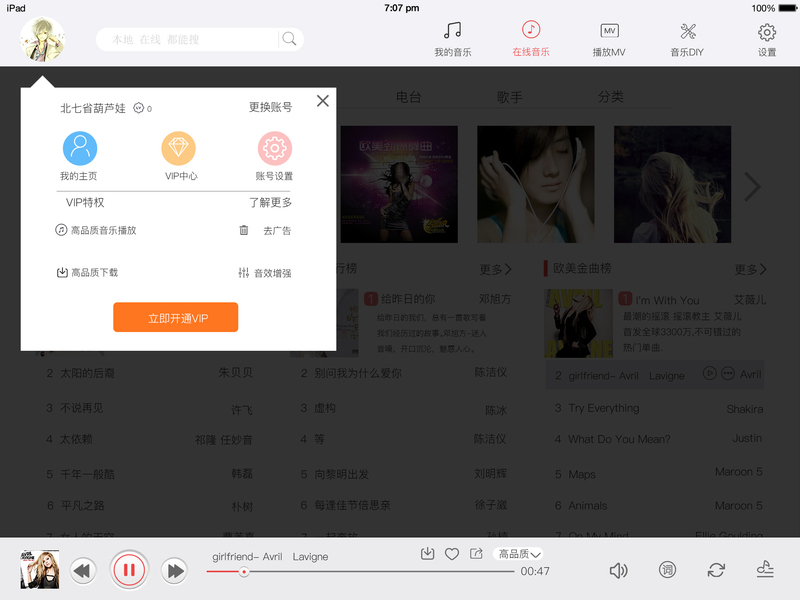Toggle repeat loop mode icon

[716, 569]
